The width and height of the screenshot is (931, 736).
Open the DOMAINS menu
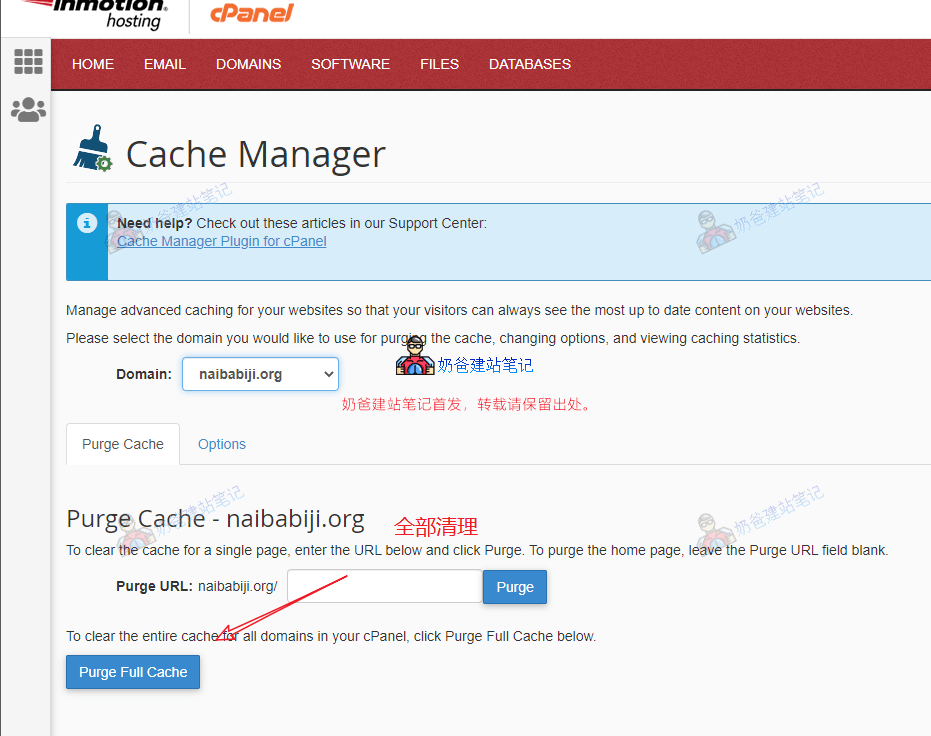coord(248,64)
